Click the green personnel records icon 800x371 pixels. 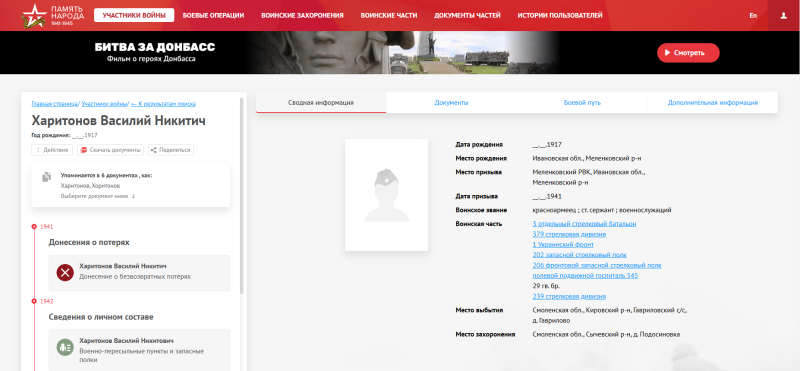pos(65,348)
